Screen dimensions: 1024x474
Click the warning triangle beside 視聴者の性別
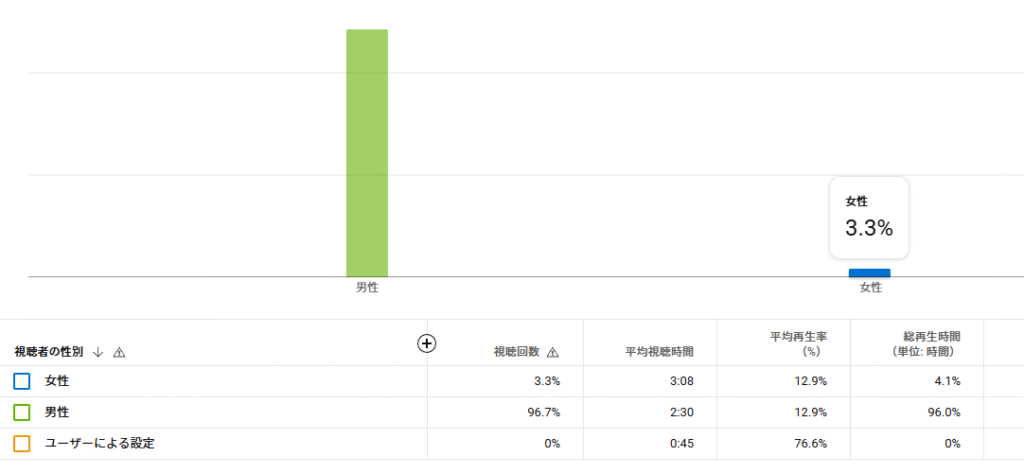tap(119, 353)
